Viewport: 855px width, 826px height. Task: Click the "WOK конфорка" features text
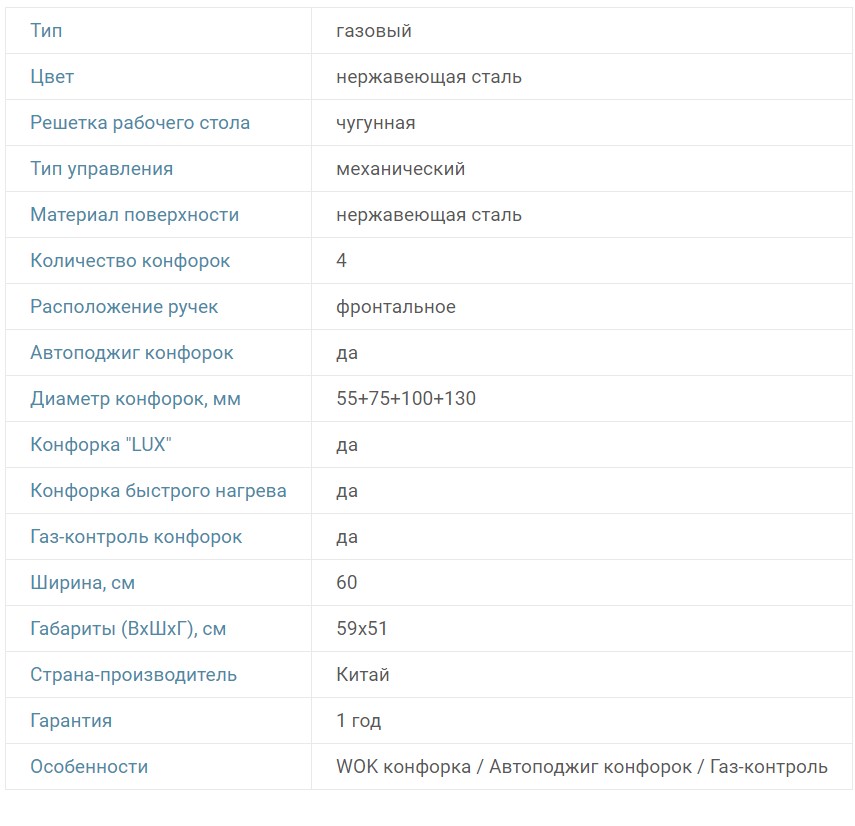[404, 767]
